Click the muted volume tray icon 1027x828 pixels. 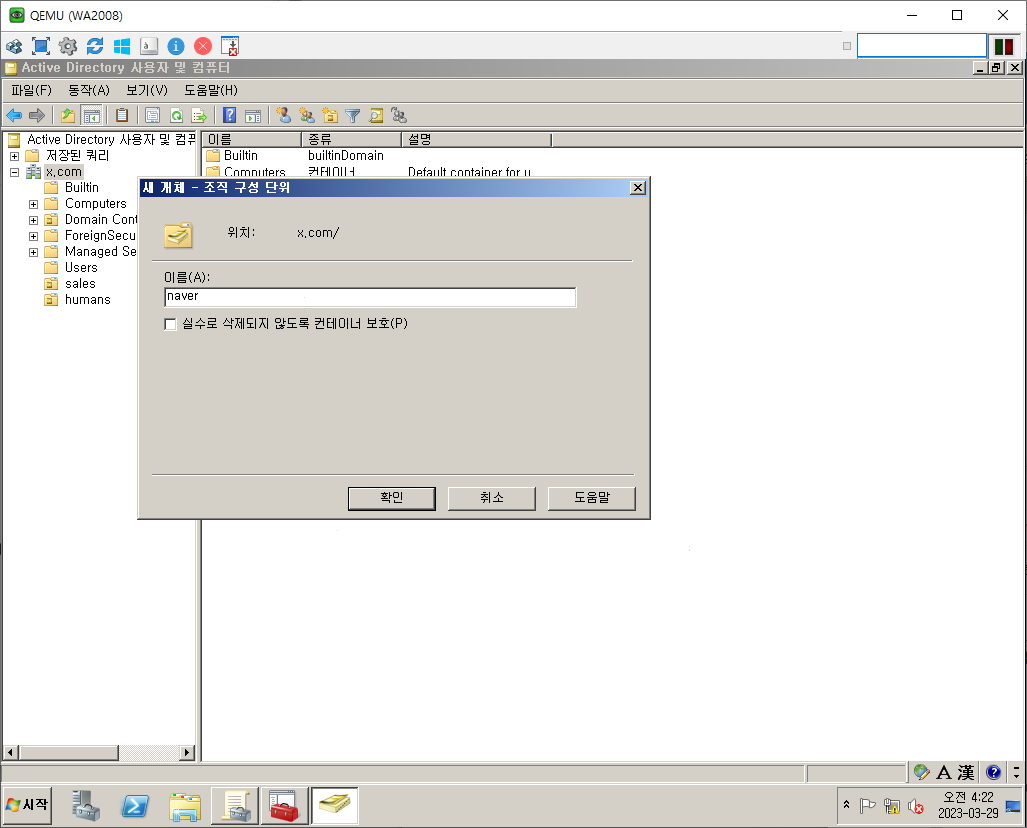(916, 806)
